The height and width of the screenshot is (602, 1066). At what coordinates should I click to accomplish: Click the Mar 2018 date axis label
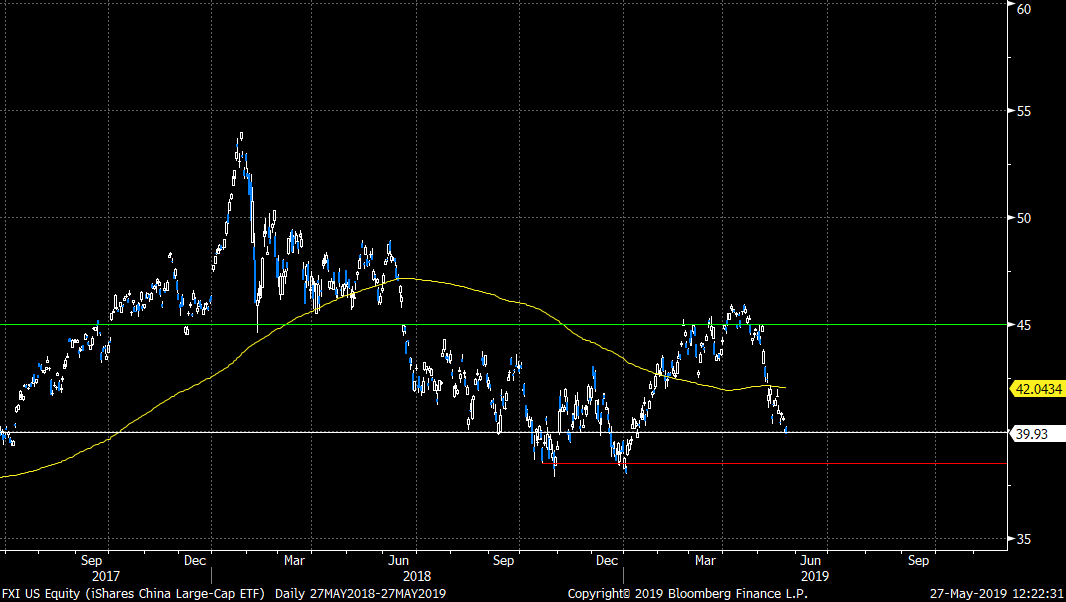pyautogui.click(x=294, y=561)
